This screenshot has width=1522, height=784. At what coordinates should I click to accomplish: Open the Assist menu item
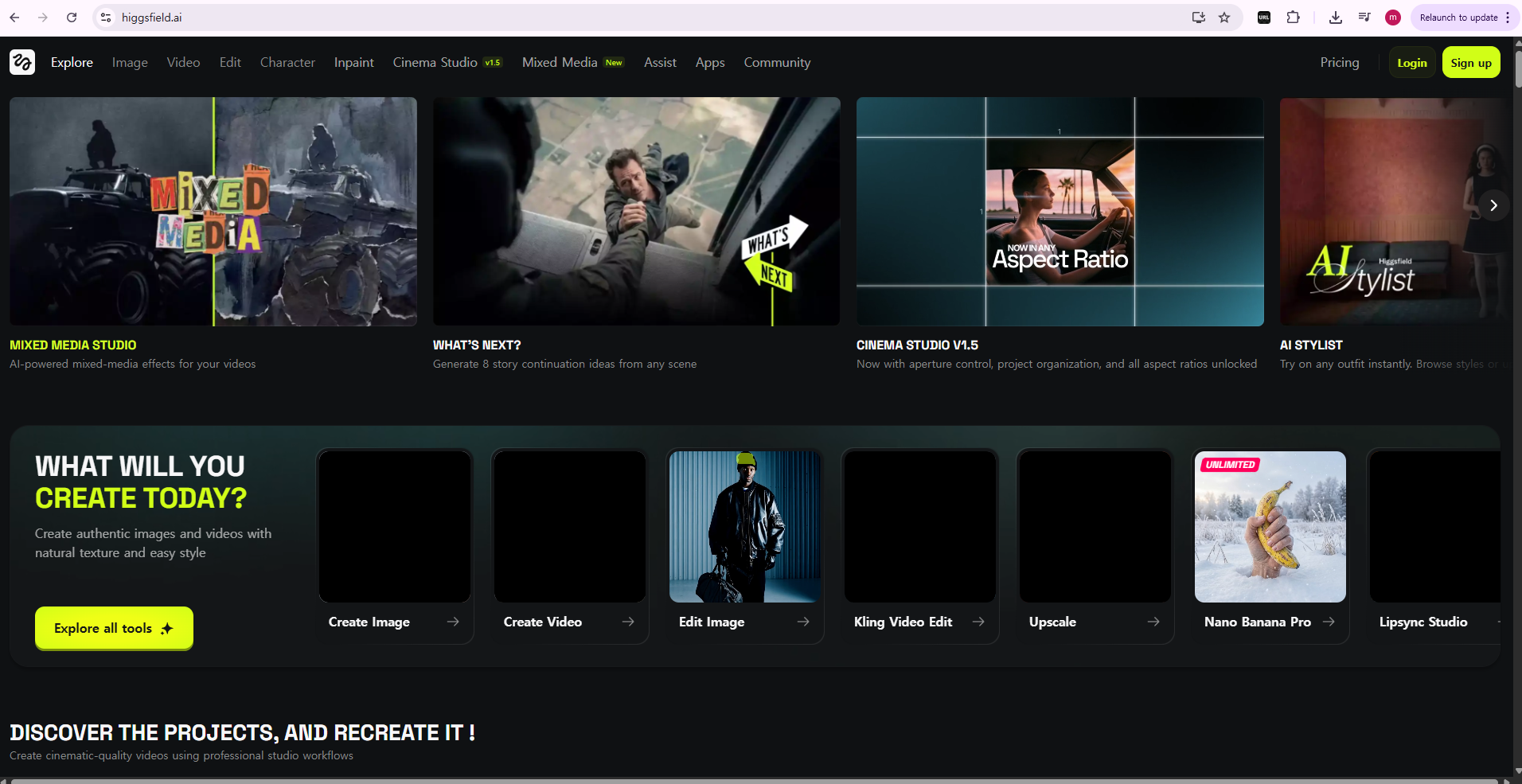tap(660, 62)
